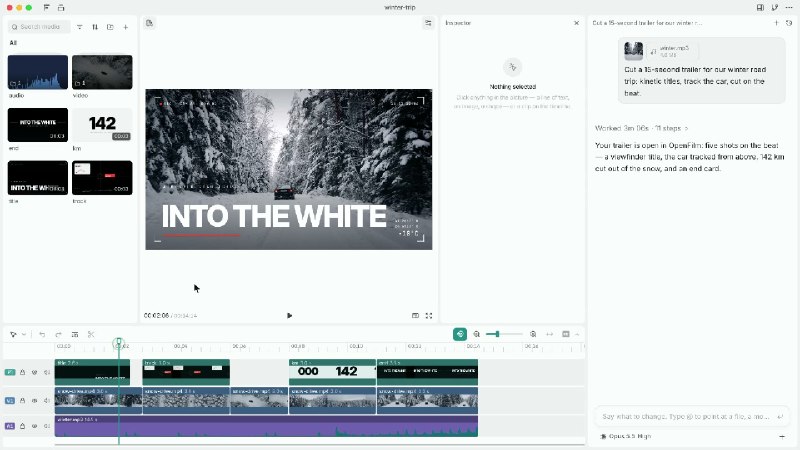Screen dimensions: 800x450
Task: Click the timeline zoom slider
Action: (x=504, y=334)
